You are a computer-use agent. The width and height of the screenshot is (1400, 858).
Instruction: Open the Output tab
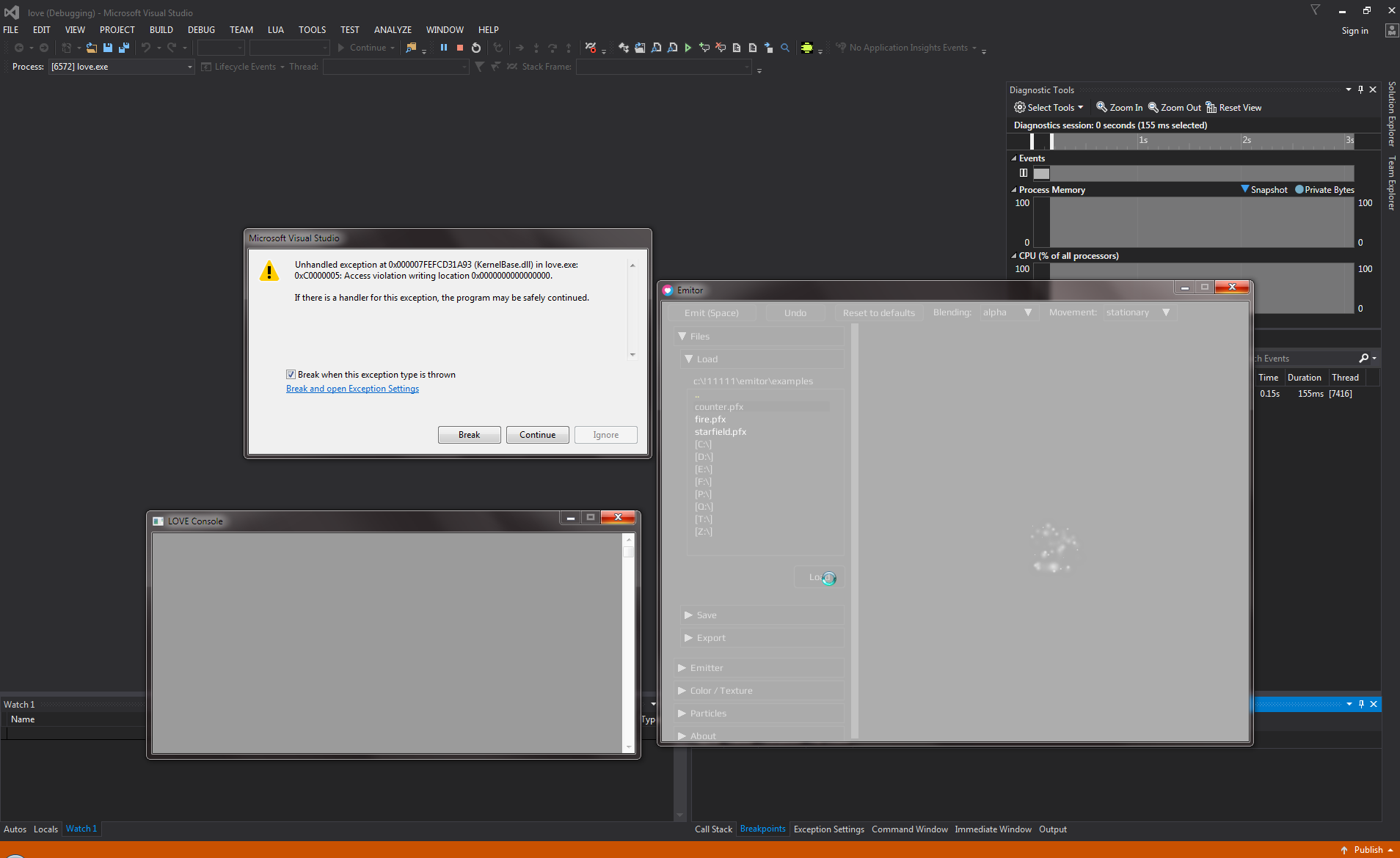coord(1053,829)
